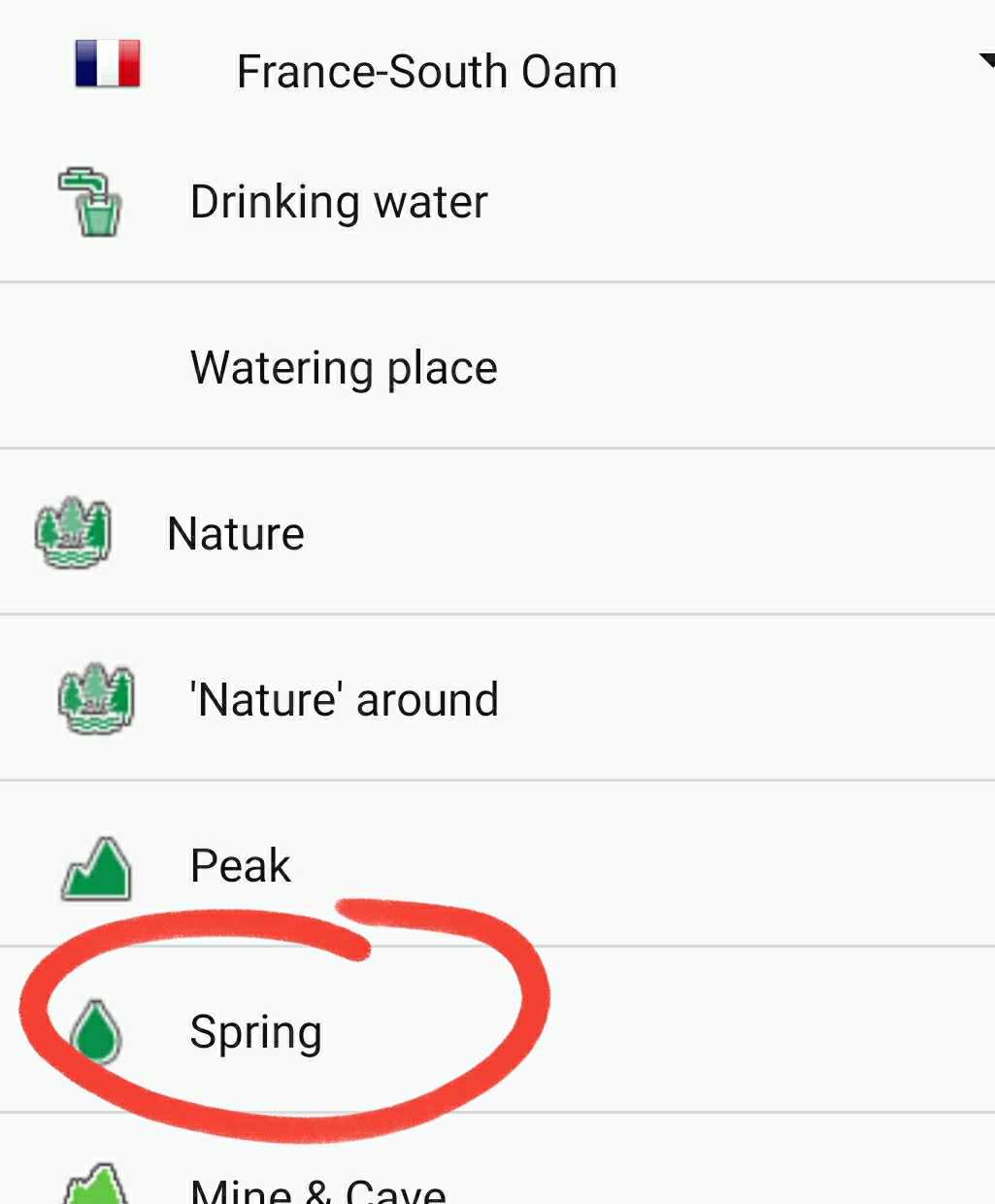Choose the Peak label
This screenshot has height=1204, width=995.
click(x=240, y=866)
